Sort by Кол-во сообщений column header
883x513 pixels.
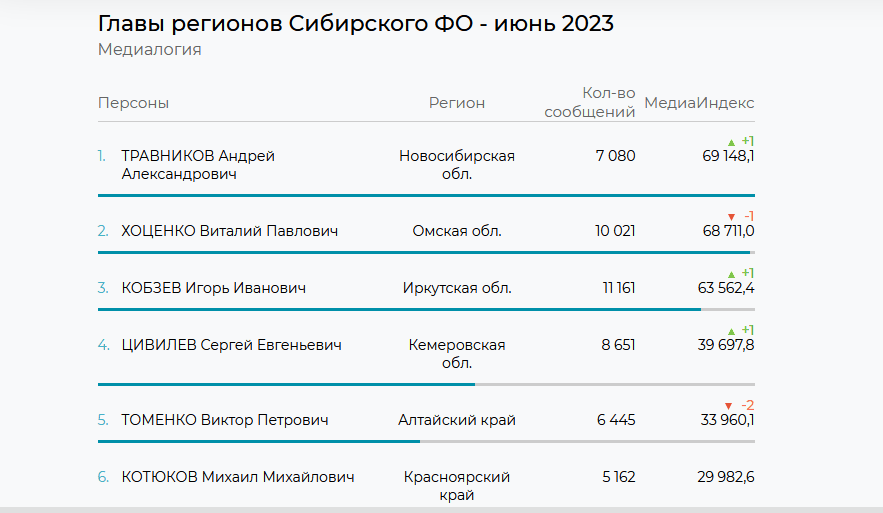pos(590,102)
